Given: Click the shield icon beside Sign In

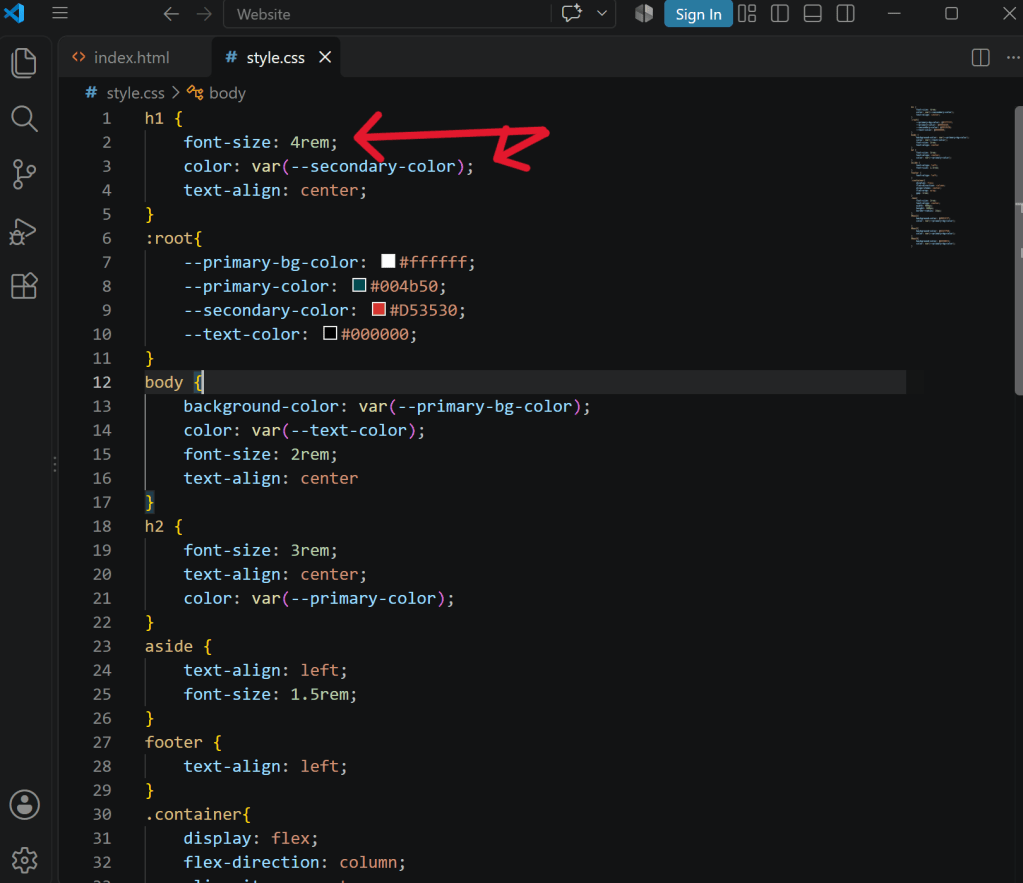Looking at the screenshot, I should tap(644, 14).
